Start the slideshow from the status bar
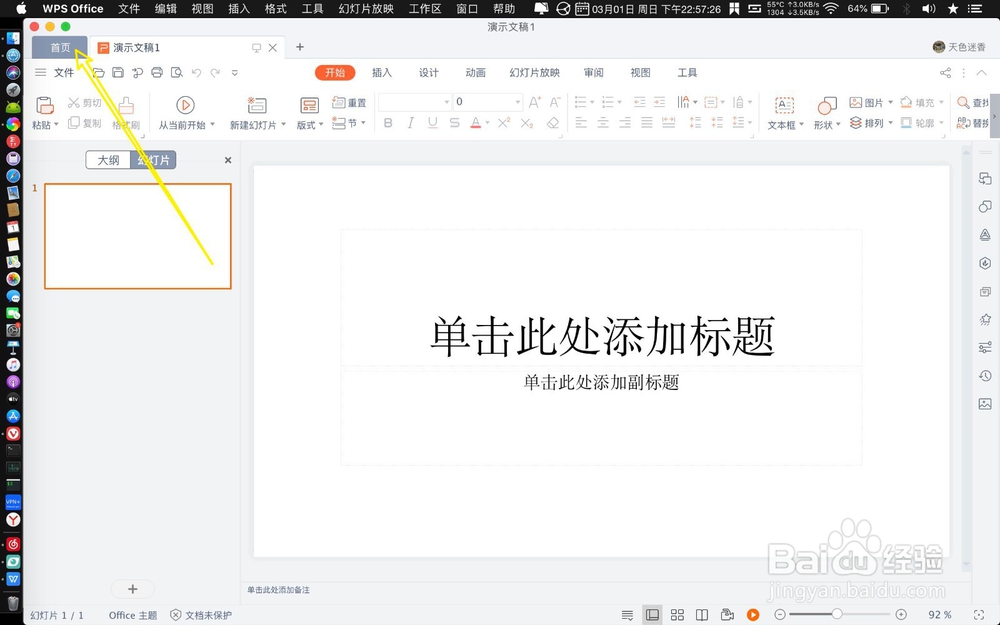 coord(754,615)
